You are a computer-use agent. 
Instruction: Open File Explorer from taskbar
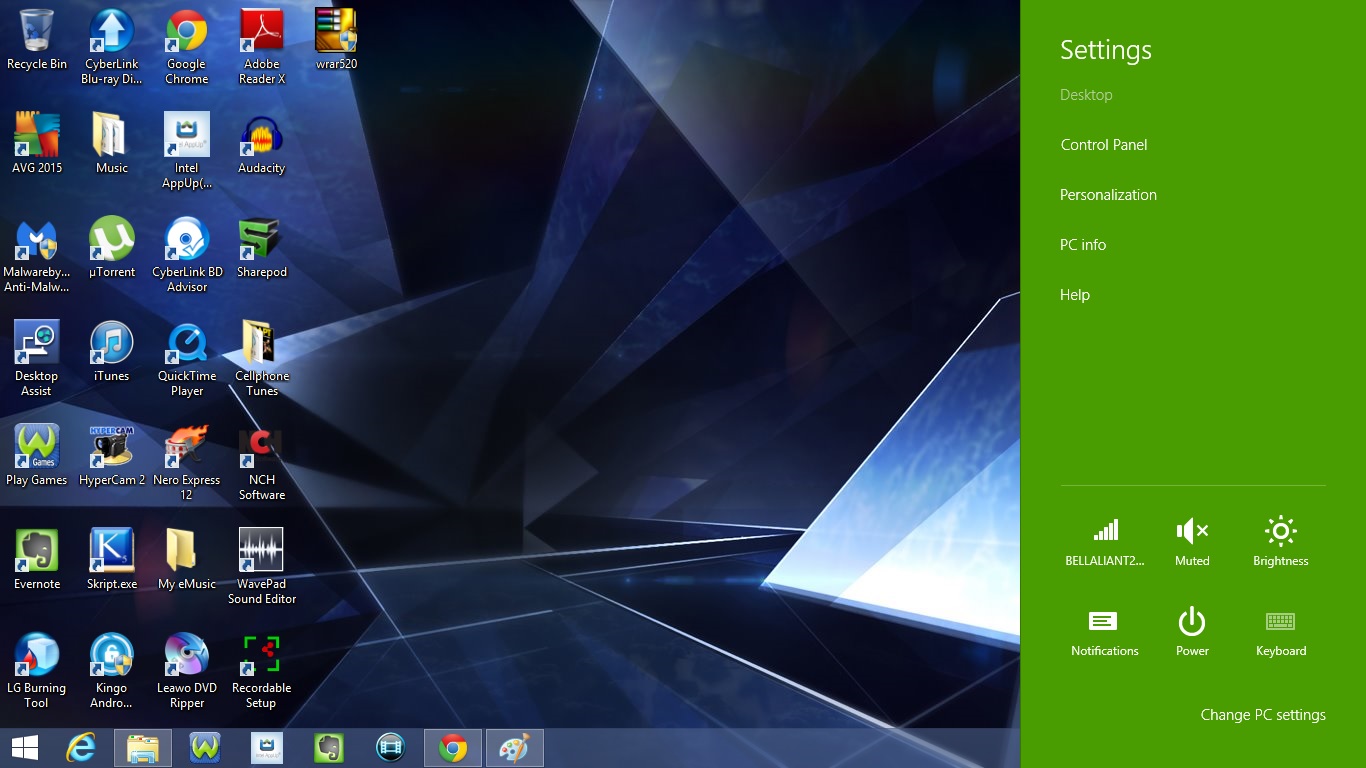coord(143,748)
